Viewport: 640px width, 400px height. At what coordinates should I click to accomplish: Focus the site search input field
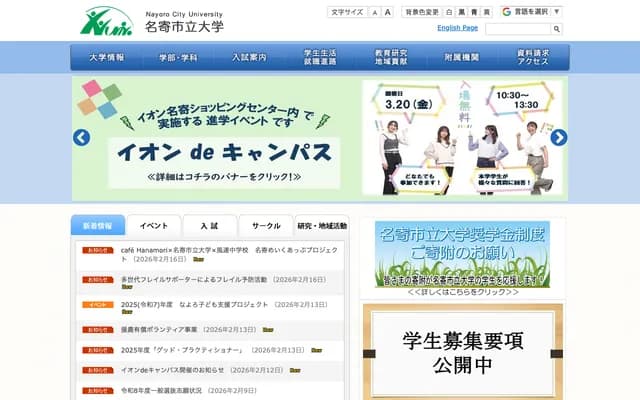point(518,29)
